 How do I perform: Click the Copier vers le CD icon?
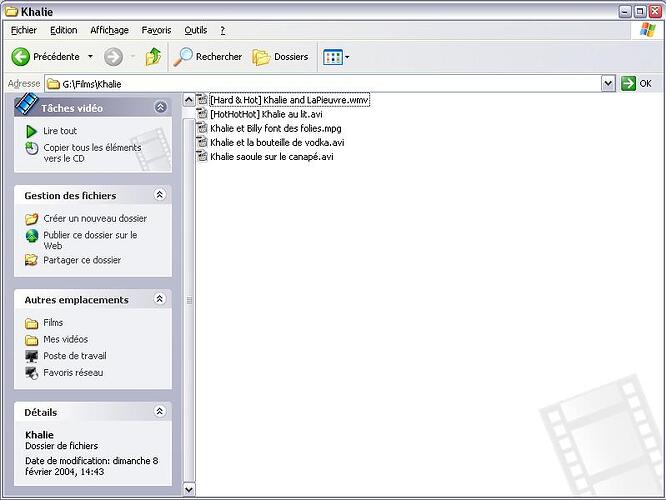coord(32,148)
